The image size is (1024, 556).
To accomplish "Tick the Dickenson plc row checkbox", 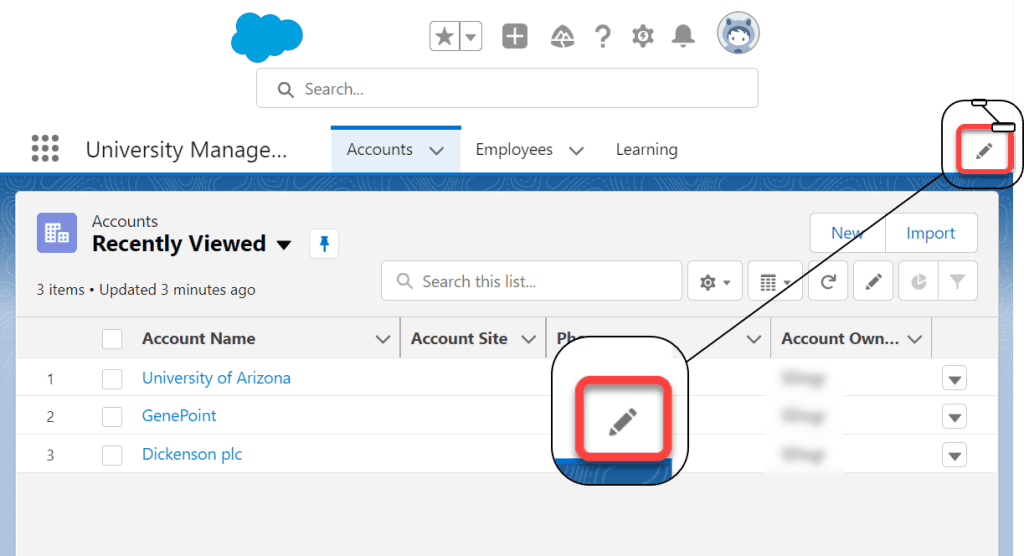I will [x=112, y=455].
